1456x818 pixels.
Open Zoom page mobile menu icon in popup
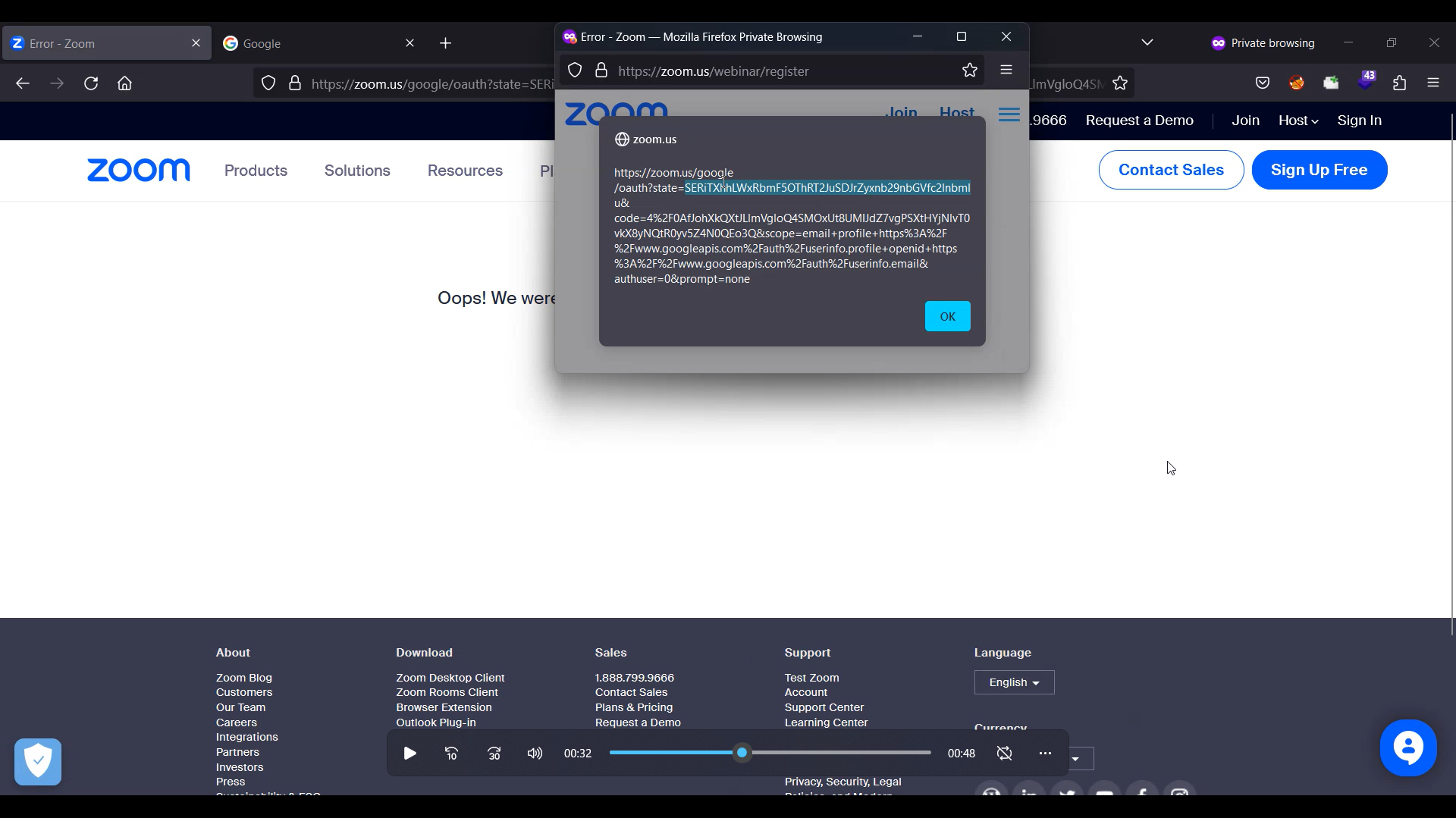(1009, 114)
